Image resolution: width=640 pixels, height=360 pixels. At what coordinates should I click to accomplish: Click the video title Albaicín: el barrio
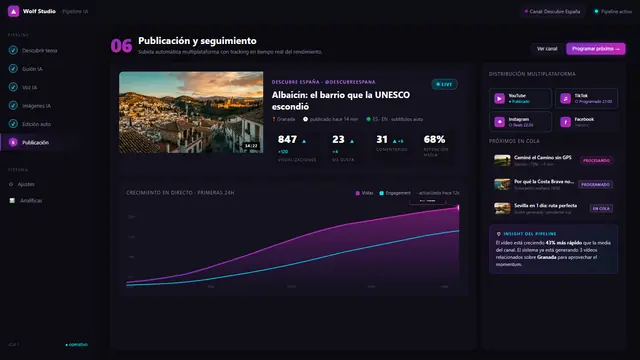click(341, 100)
